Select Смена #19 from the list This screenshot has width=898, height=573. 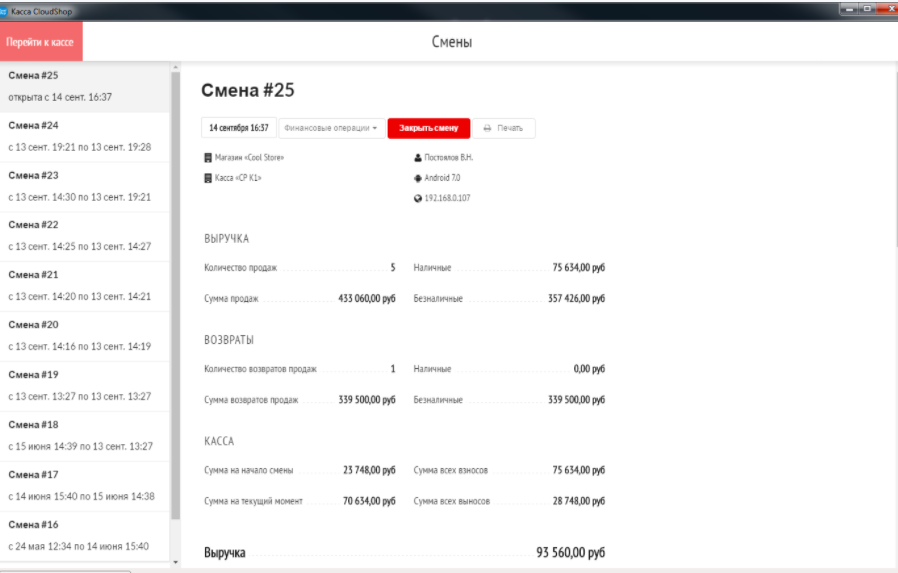(85, 386)
